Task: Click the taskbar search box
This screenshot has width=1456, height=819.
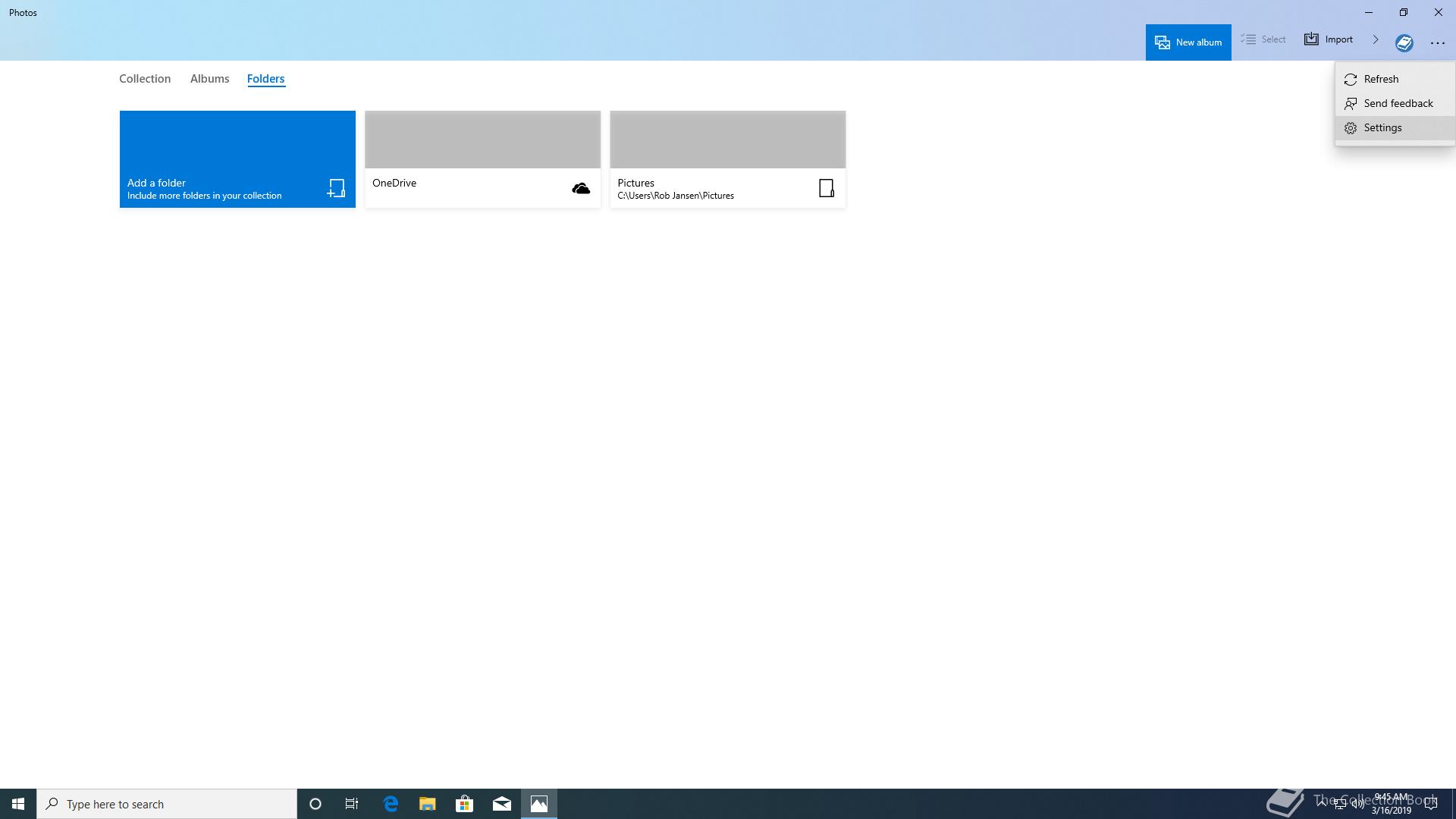Action: click(x=167, y=804)
